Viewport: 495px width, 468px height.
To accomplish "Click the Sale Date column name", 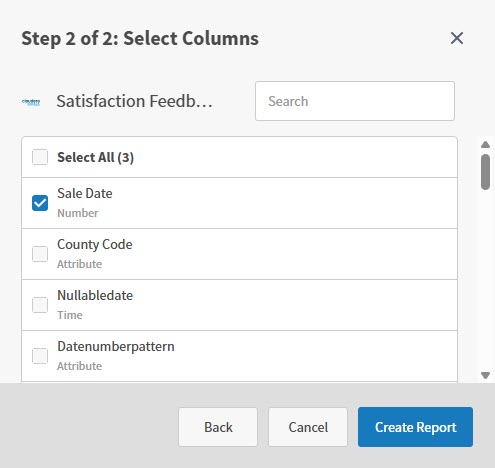I will click(x=85, y=193).
